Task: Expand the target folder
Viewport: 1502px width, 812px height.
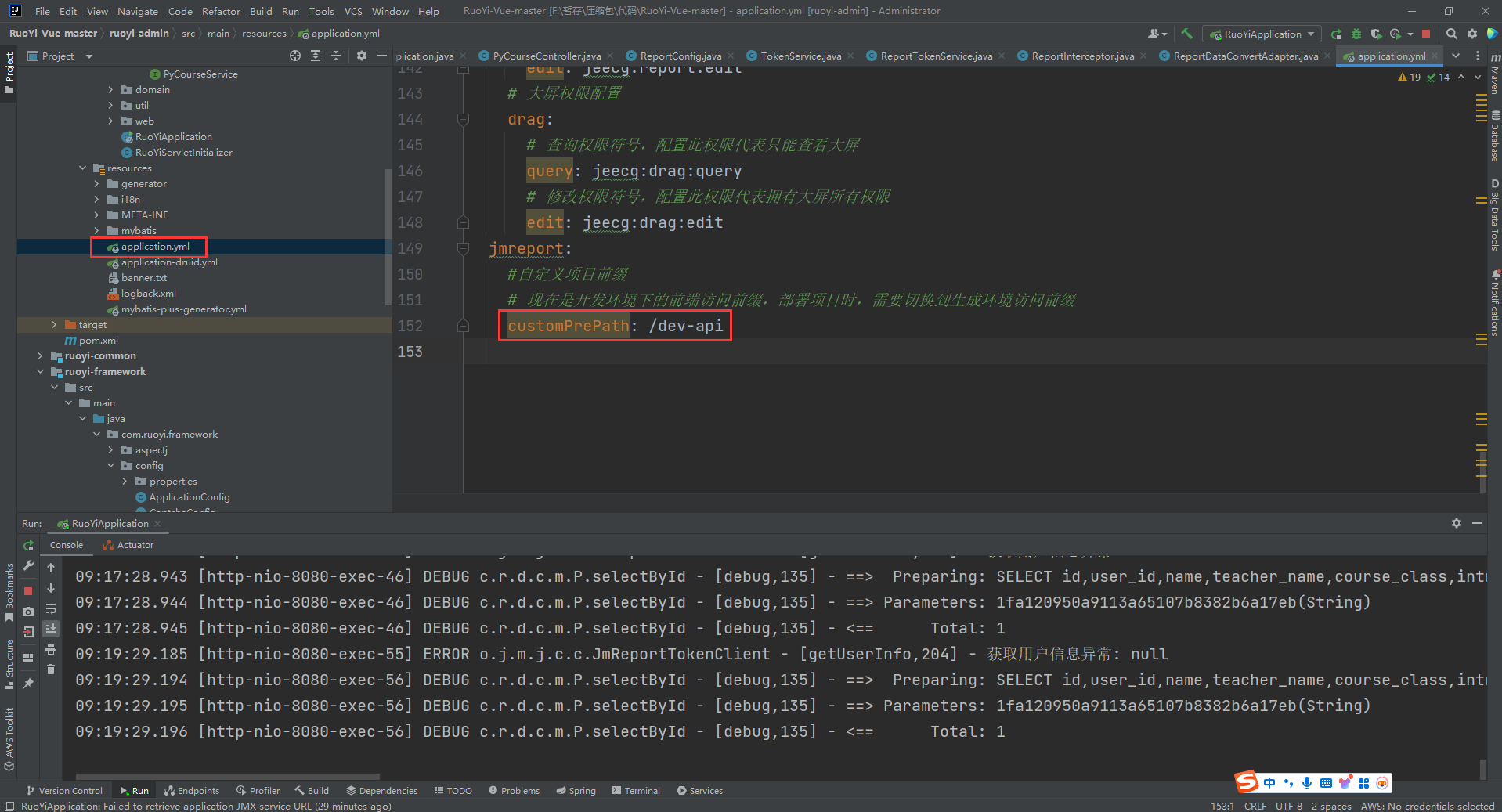Action: [54, 325]
